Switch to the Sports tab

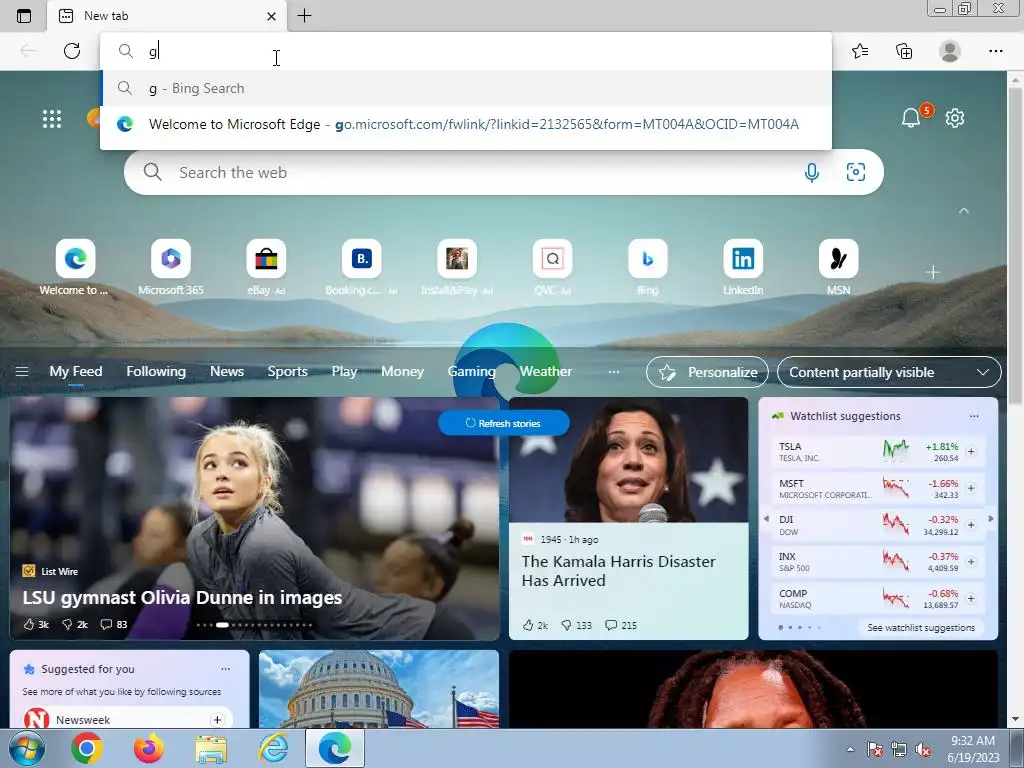click(x=287, y=372)
